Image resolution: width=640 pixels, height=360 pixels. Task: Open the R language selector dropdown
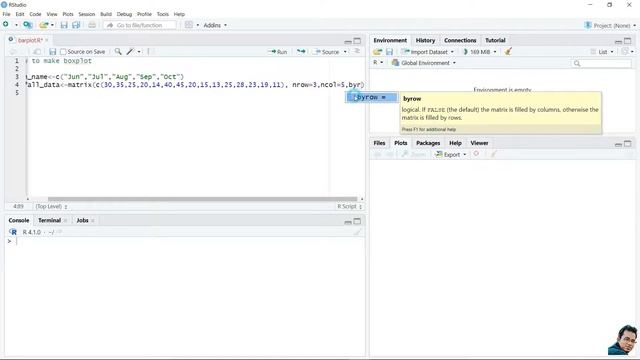click(x=378, y=63)
